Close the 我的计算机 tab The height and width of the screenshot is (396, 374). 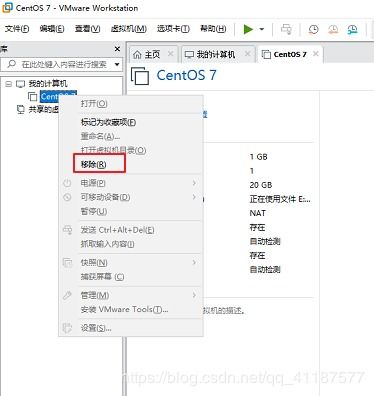248,54
